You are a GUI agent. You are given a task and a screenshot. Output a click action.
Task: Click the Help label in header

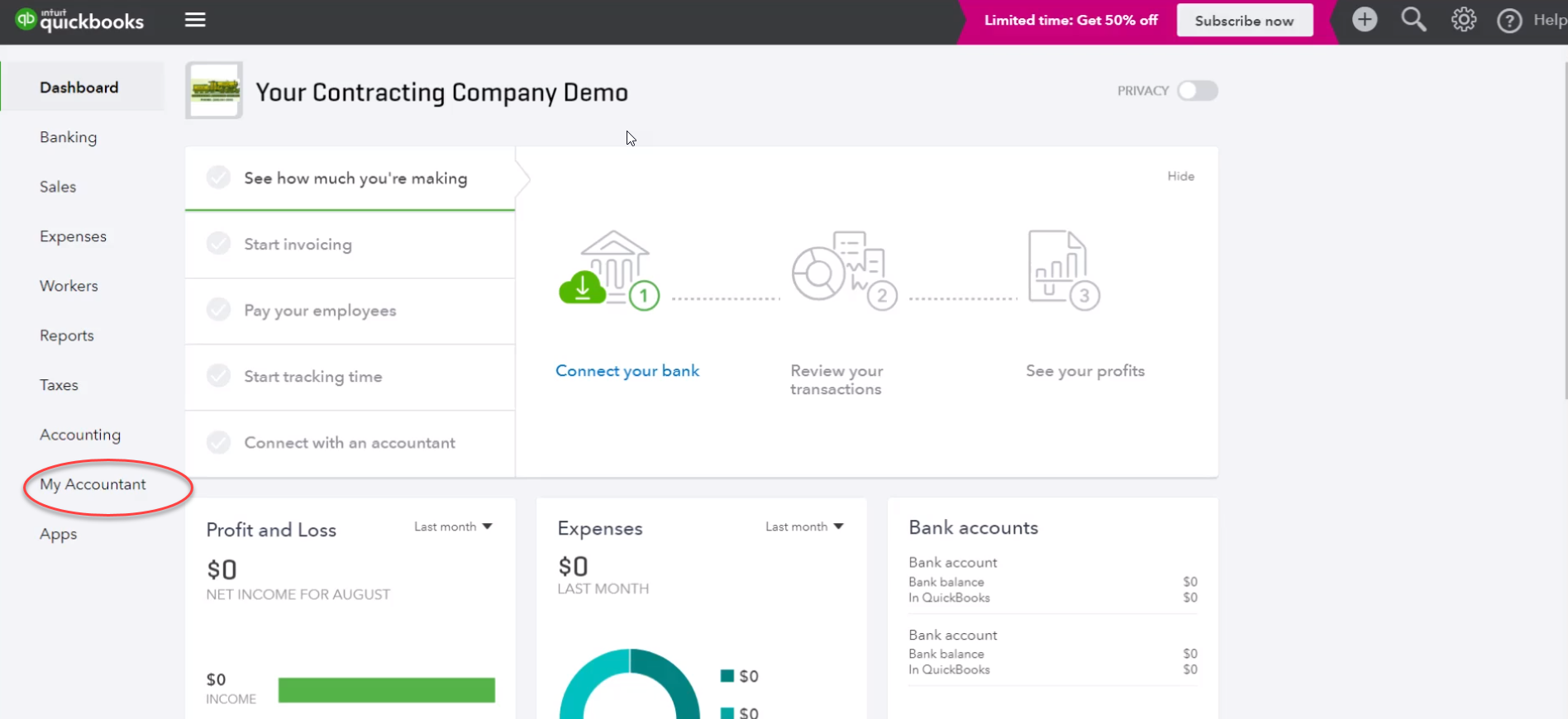click(1550, 20)
